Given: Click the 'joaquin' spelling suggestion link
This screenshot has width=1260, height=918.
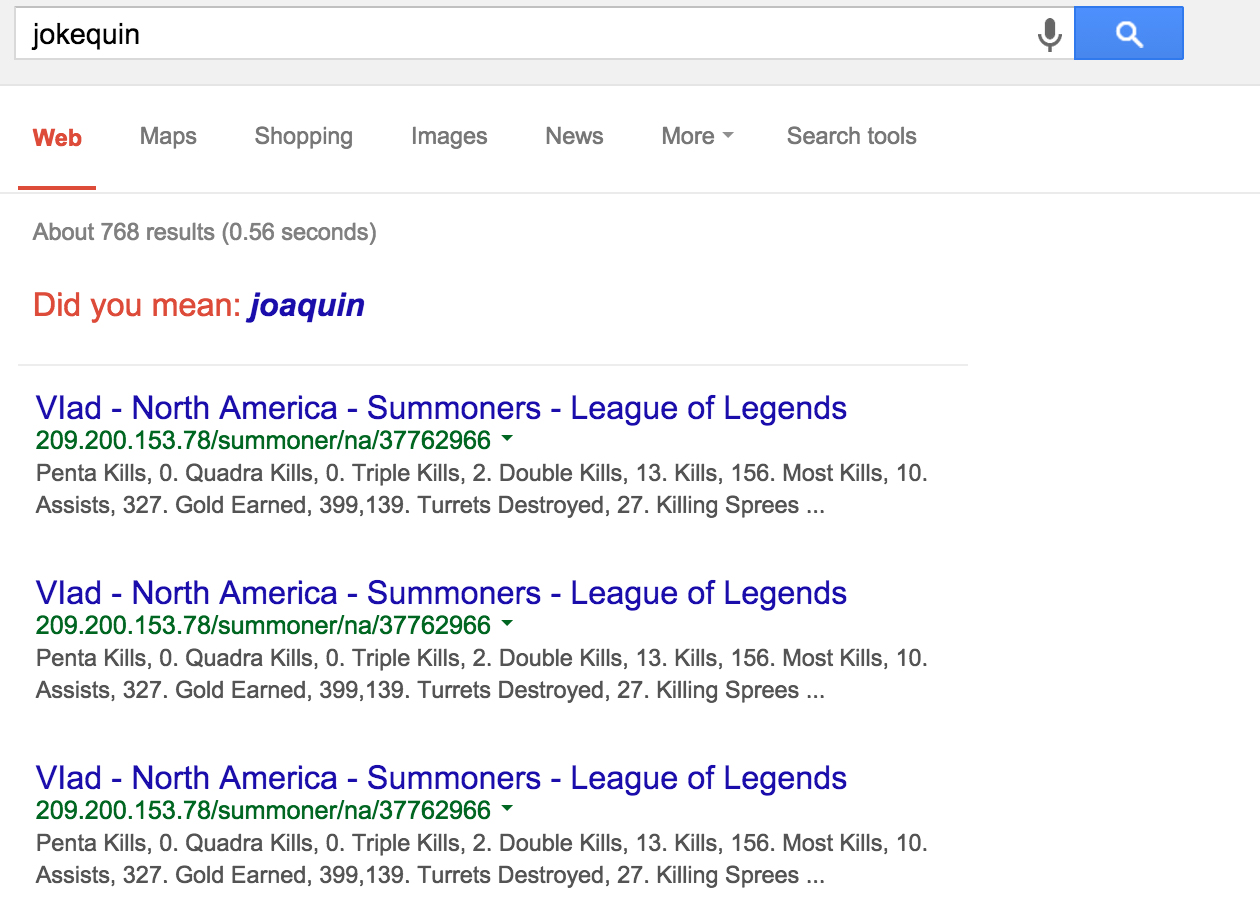Looking at the screenshot, I should (307, 305).
